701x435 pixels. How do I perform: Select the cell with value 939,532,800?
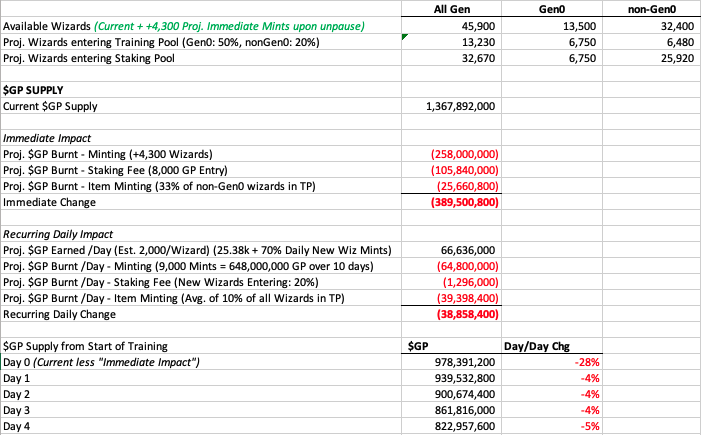452,379
